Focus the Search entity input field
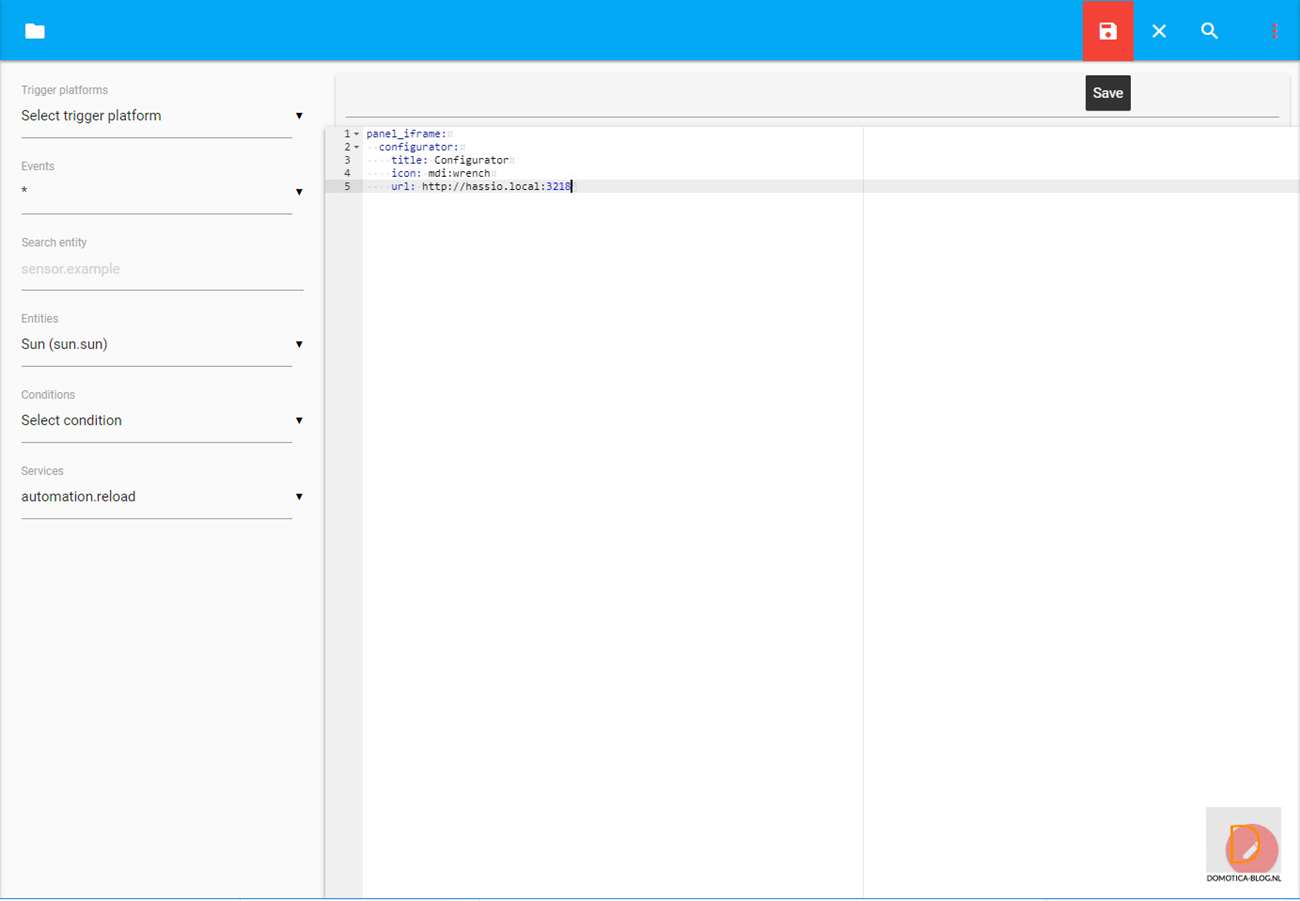Screen dimensions: 1300x901 [160, 269]
